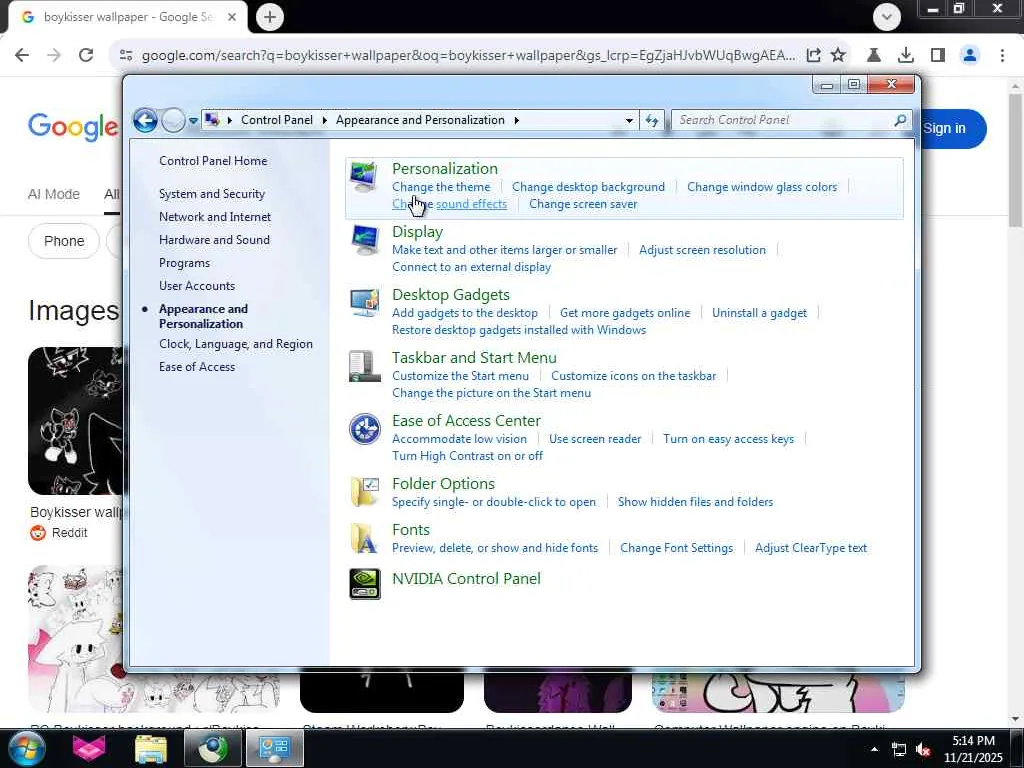1024x768 pixels.
Task: Show hidden tray icons arrow
Action: [x=874, y=749]
